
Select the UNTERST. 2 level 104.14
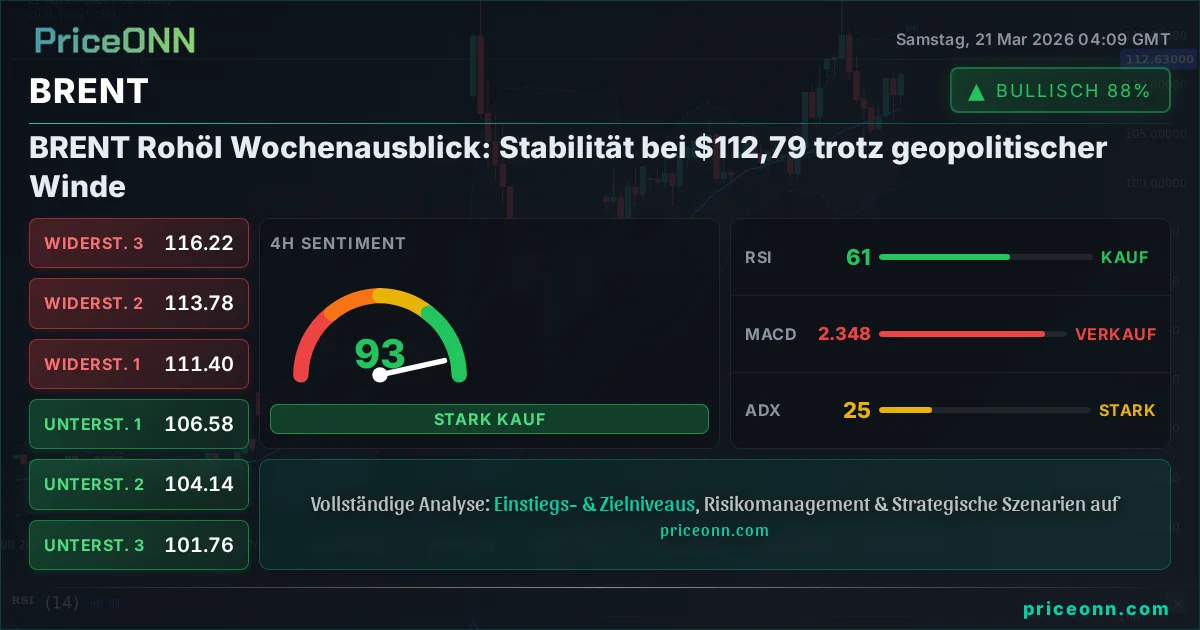coord(139,484)
